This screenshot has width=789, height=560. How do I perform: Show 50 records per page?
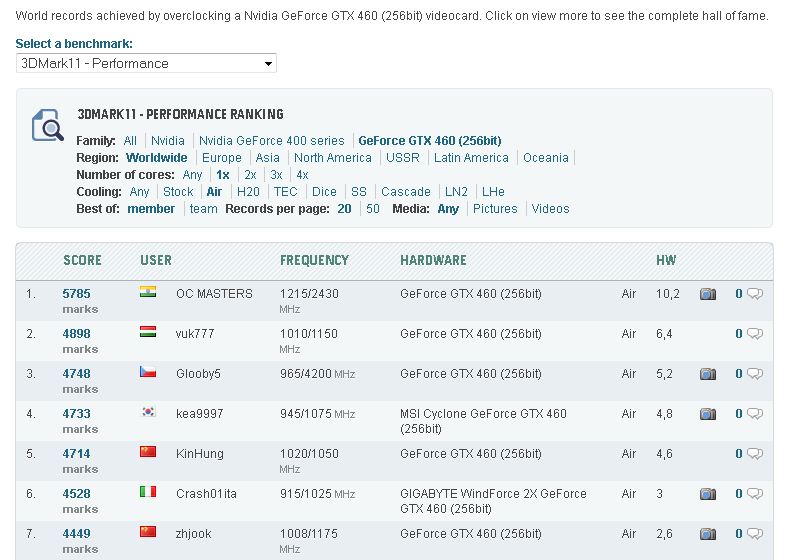373,209
